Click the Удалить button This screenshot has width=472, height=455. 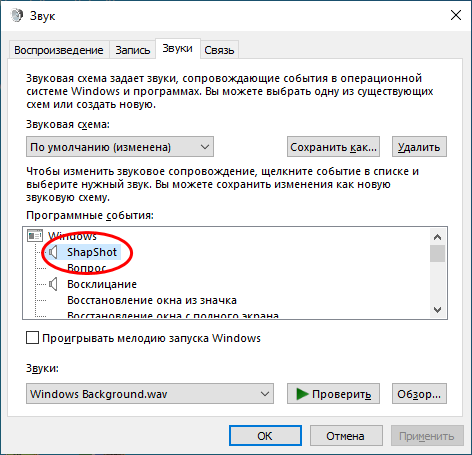419,147
